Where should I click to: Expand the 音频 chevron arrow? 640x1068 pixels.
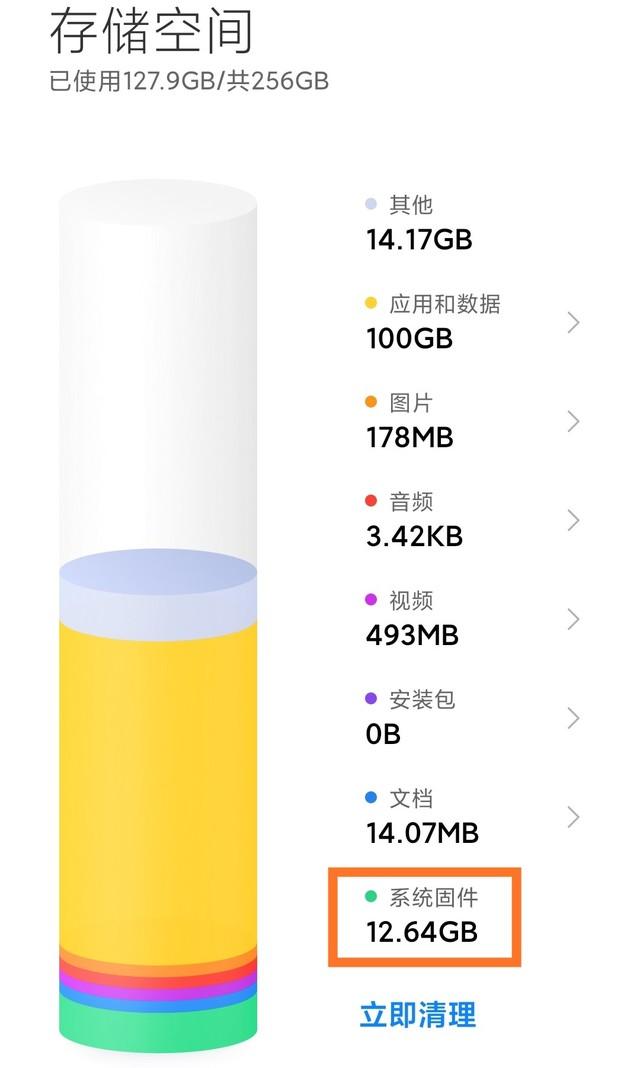click(573, 520)
